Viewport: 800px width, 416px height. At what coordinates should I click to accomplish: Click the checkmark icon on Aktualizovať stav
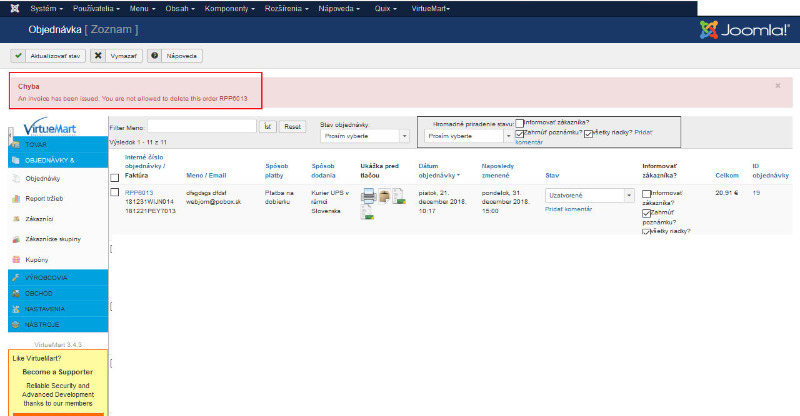coord(18,56)
